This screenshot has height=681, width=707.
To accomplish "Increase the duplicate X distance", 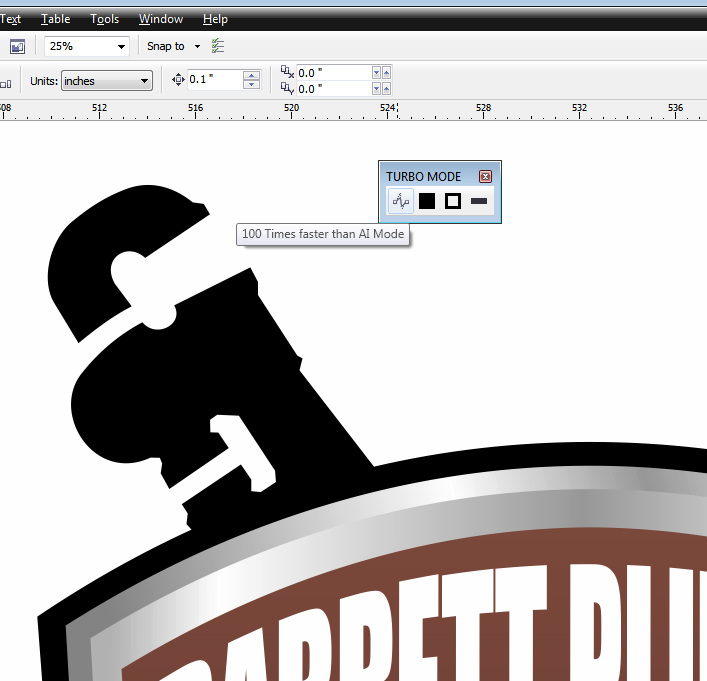I will pos(386,73).
